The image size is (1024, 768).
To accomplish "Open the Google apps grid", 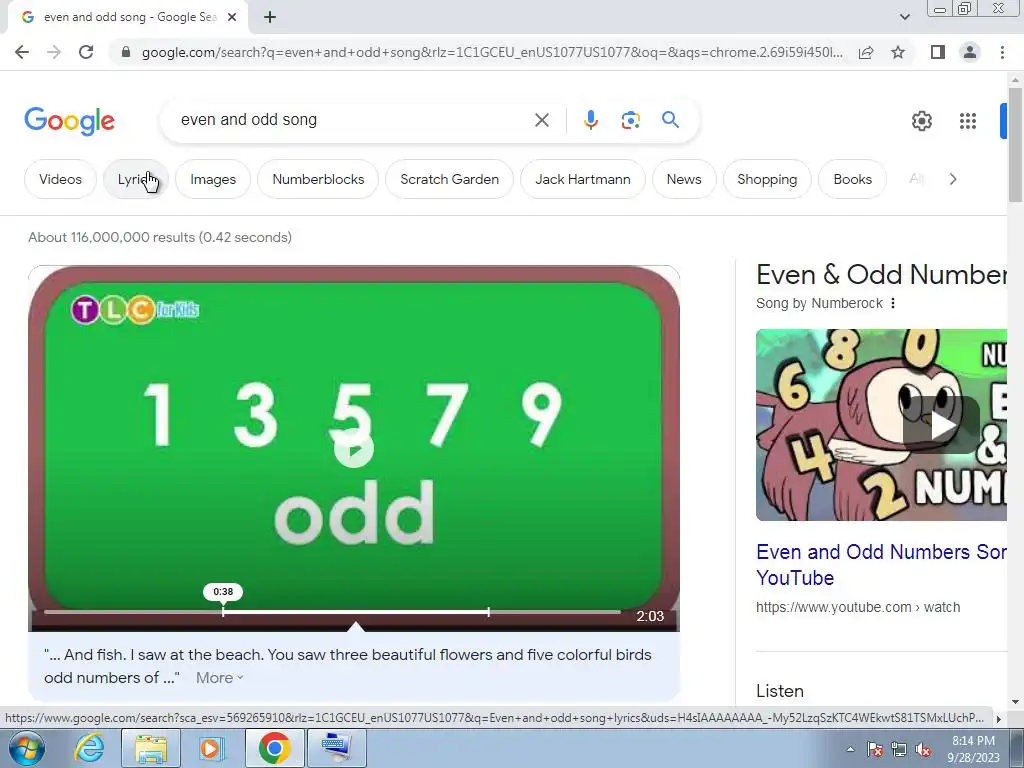I will (968, 121).
